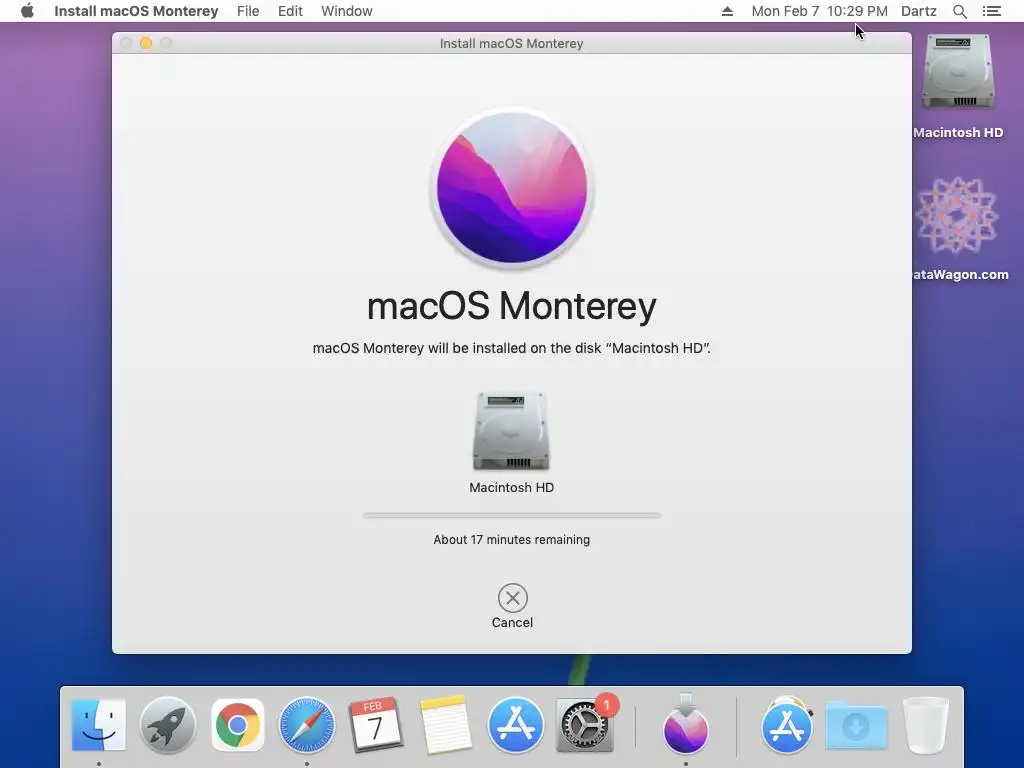Image resolution: width=1024 pixels, height=768 pixels.
Task: Click 'About 17 minutes remaining' text
Action: coord(511,539)
